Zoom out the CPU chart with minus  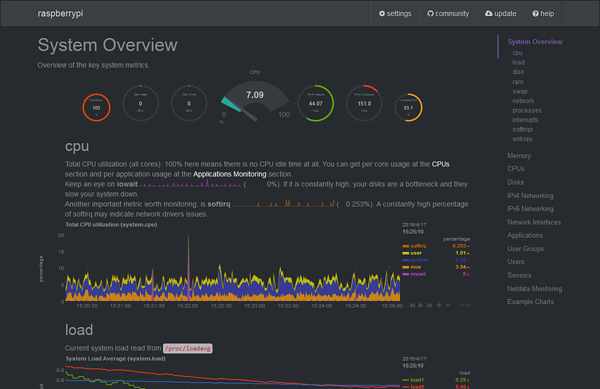tap(448, 305)
